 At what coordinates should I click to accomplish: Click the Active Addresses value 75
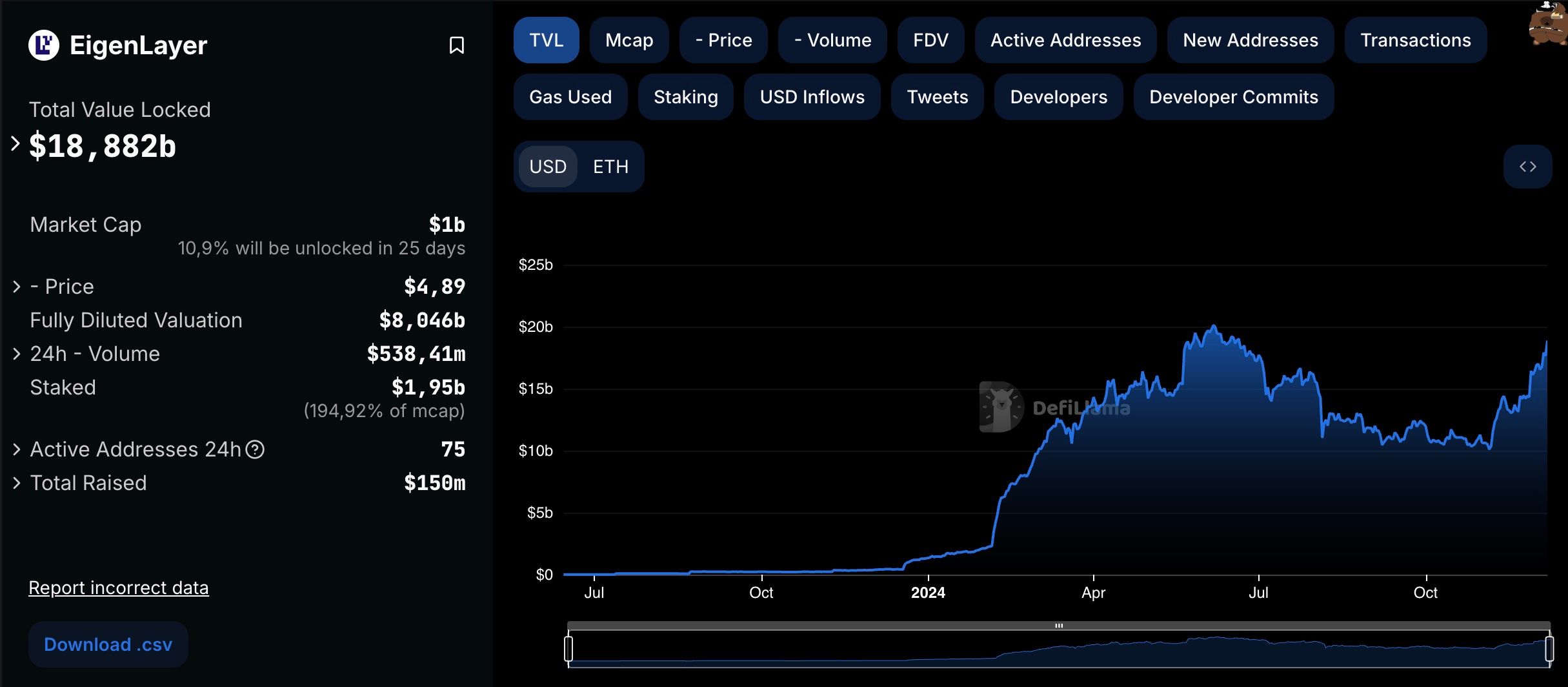point(453,449)
